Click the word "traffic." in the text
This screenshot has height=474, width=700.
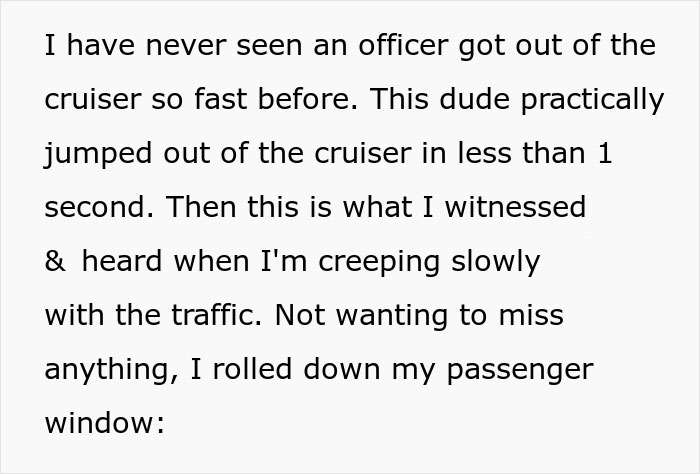pyautogui.click(x=217, y=315)
